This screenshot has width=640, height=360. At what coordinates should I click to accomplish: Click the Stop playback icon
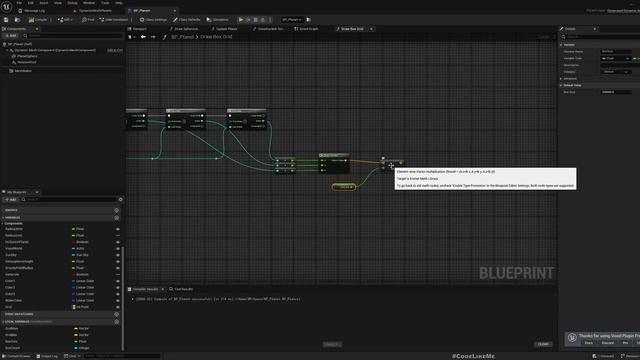256,20
